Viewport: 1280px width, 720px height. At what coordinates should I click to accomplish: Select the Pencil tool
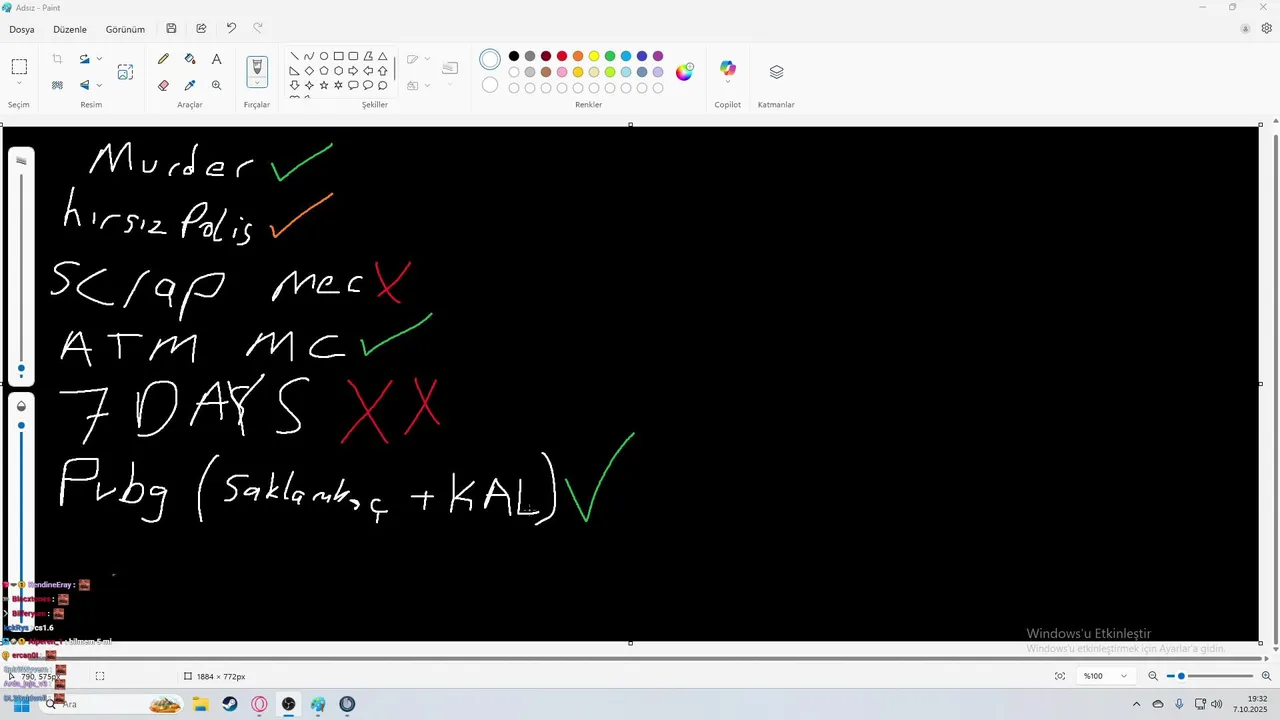163,59
